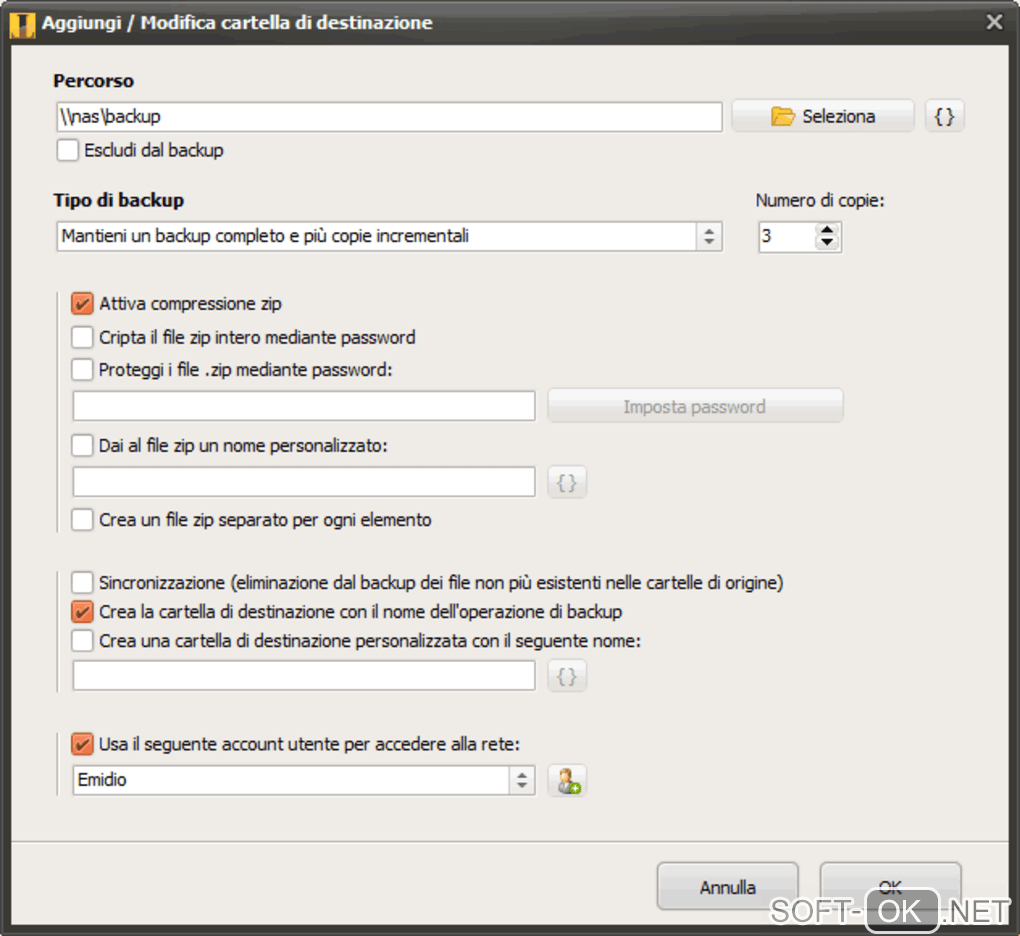Enable Dai al file zip nome personalizzato
This screenshot has width=1020, height=936.
click(x=83, y=446)
